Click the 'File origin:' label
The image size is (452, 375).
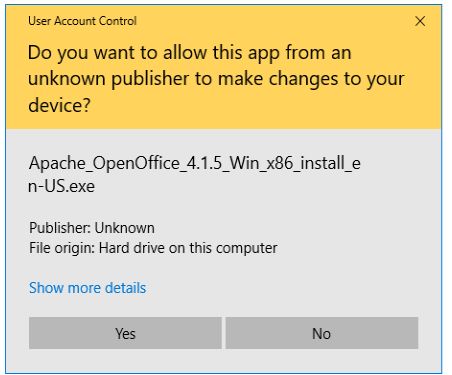pyautogui.click(x=62, y=248)
